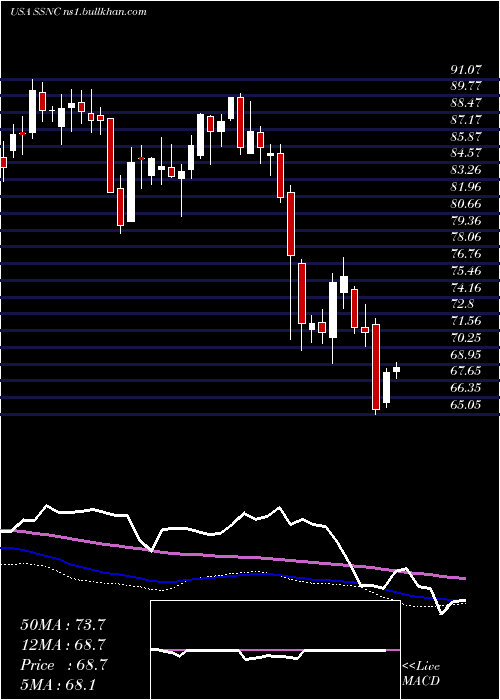
Task: Click the 'USA SSNC ns1.bullkhan.com' chart title
Action: click(79, 12)
